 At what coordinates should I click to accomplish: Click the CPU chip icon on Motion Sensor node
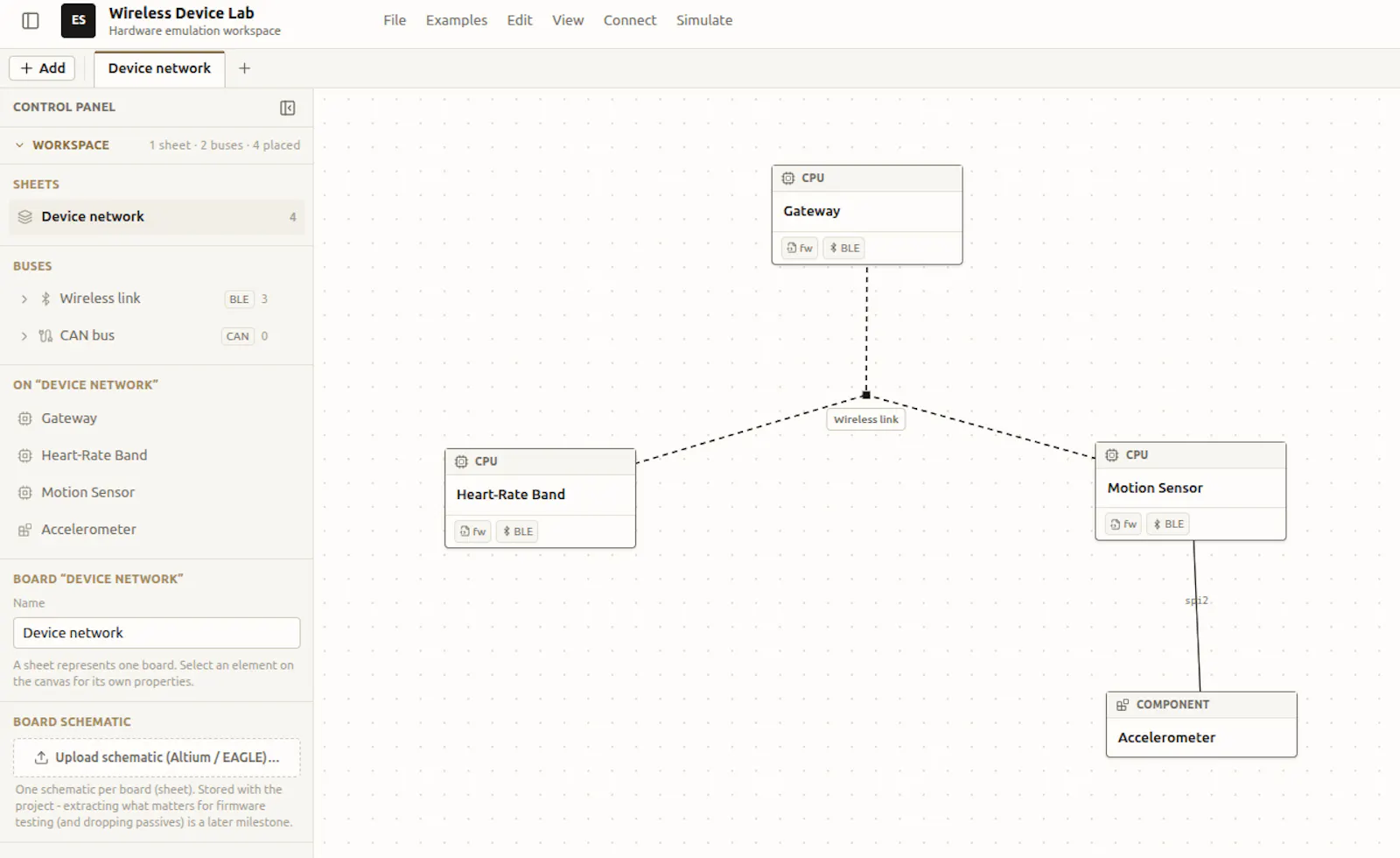(x=1112, y=455)
